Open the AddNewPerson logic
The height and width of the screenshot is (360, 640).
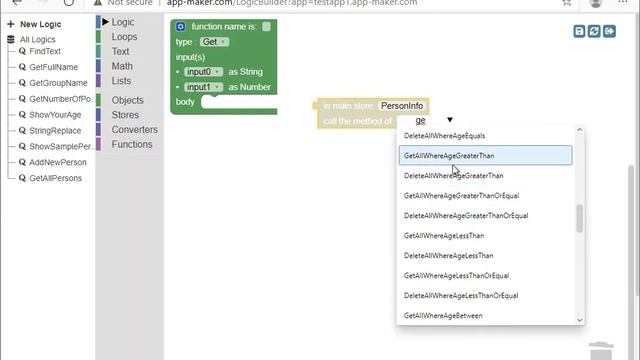pos(58,162)
